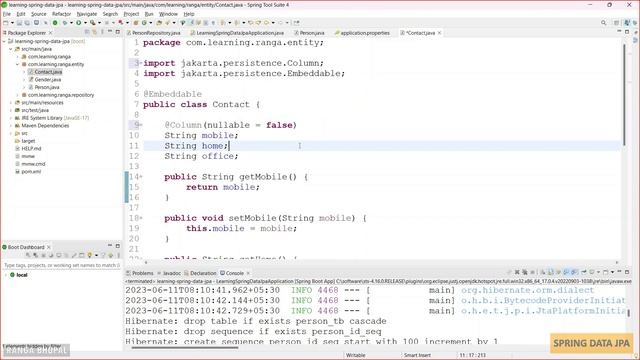Screen dimensions: 640x360
Task: Open the Navigate menu
Action: pos(87,14)
